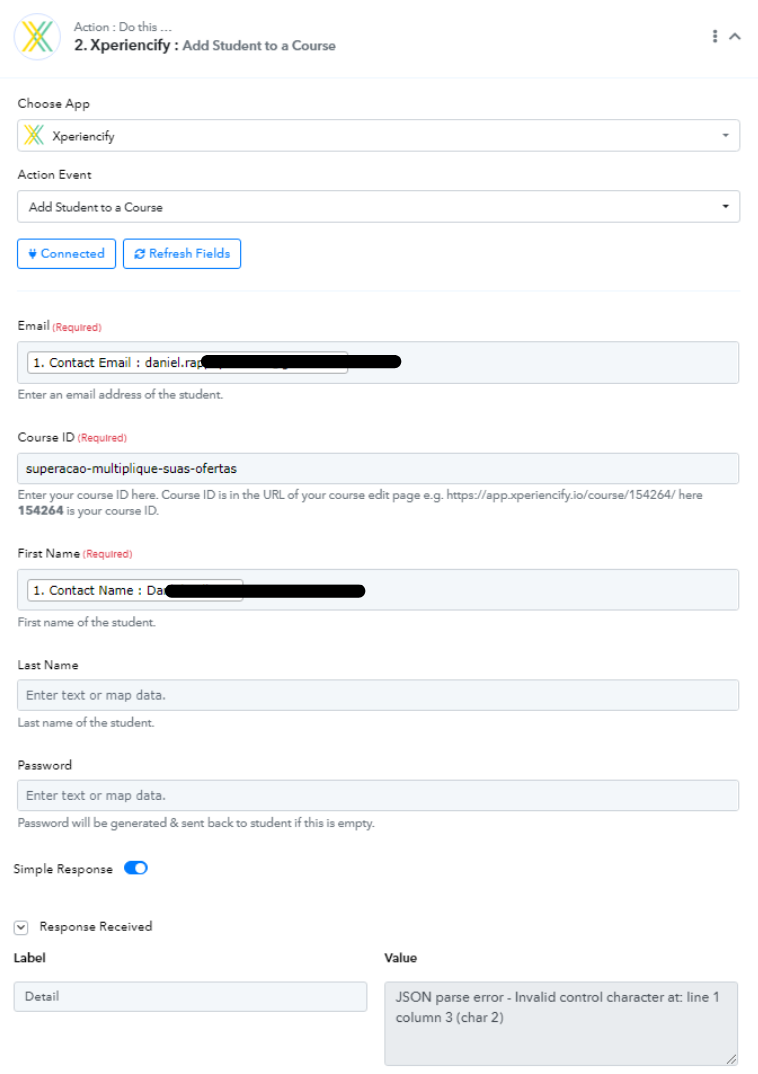Click the JSON parse error value box
Screen dimensions: 758x1074
(x=561, y=1023)
